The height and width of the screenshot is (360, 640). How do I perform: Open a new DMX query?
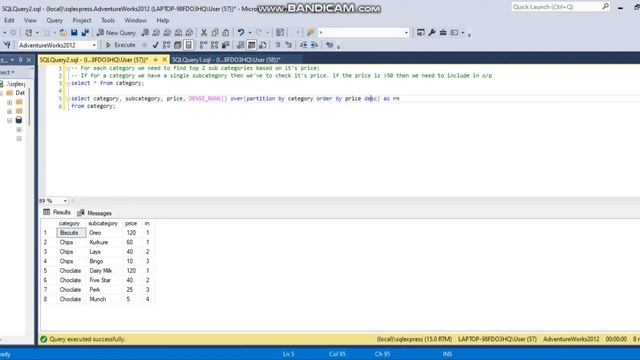tap(167, 33)
